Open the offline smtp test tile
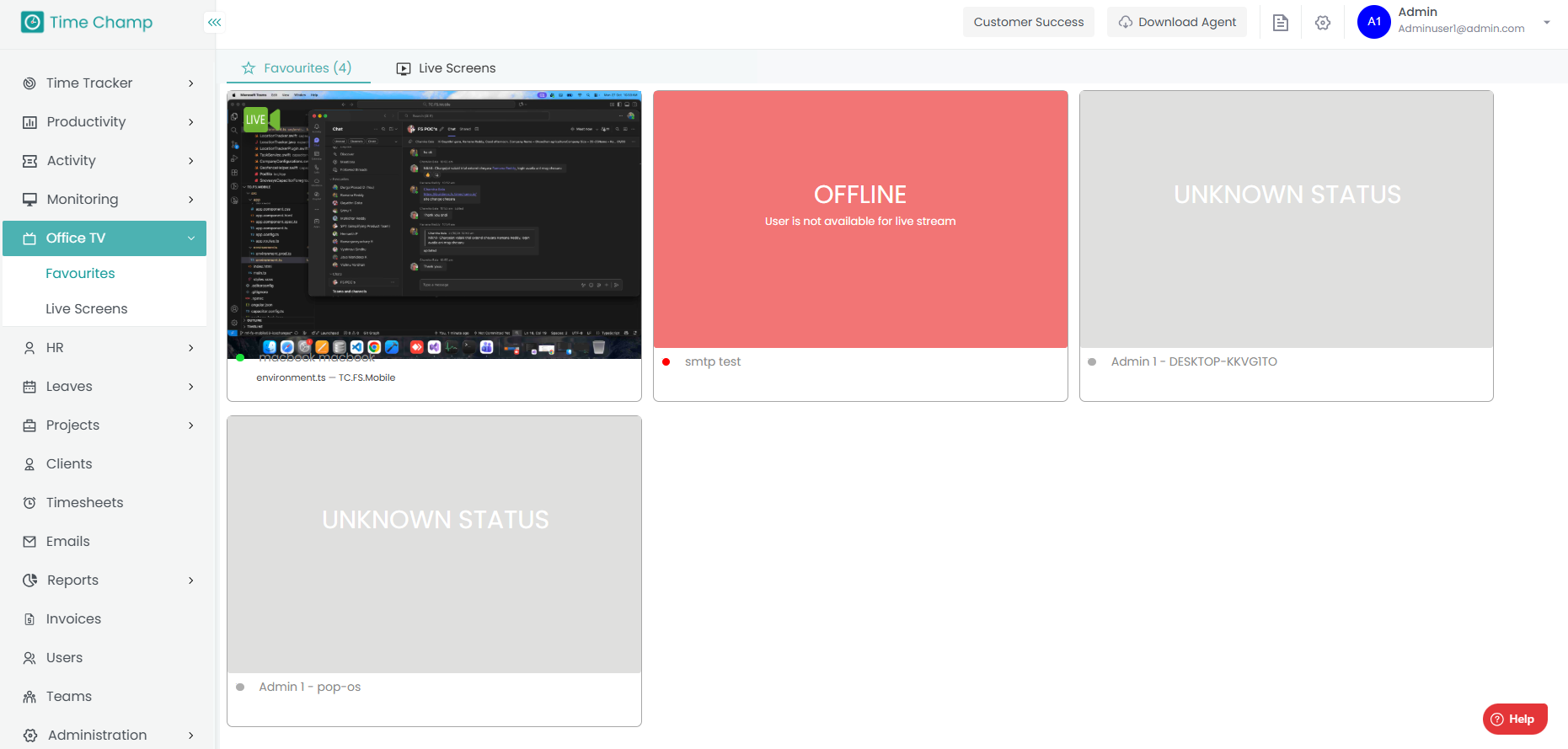 (860, 219)
